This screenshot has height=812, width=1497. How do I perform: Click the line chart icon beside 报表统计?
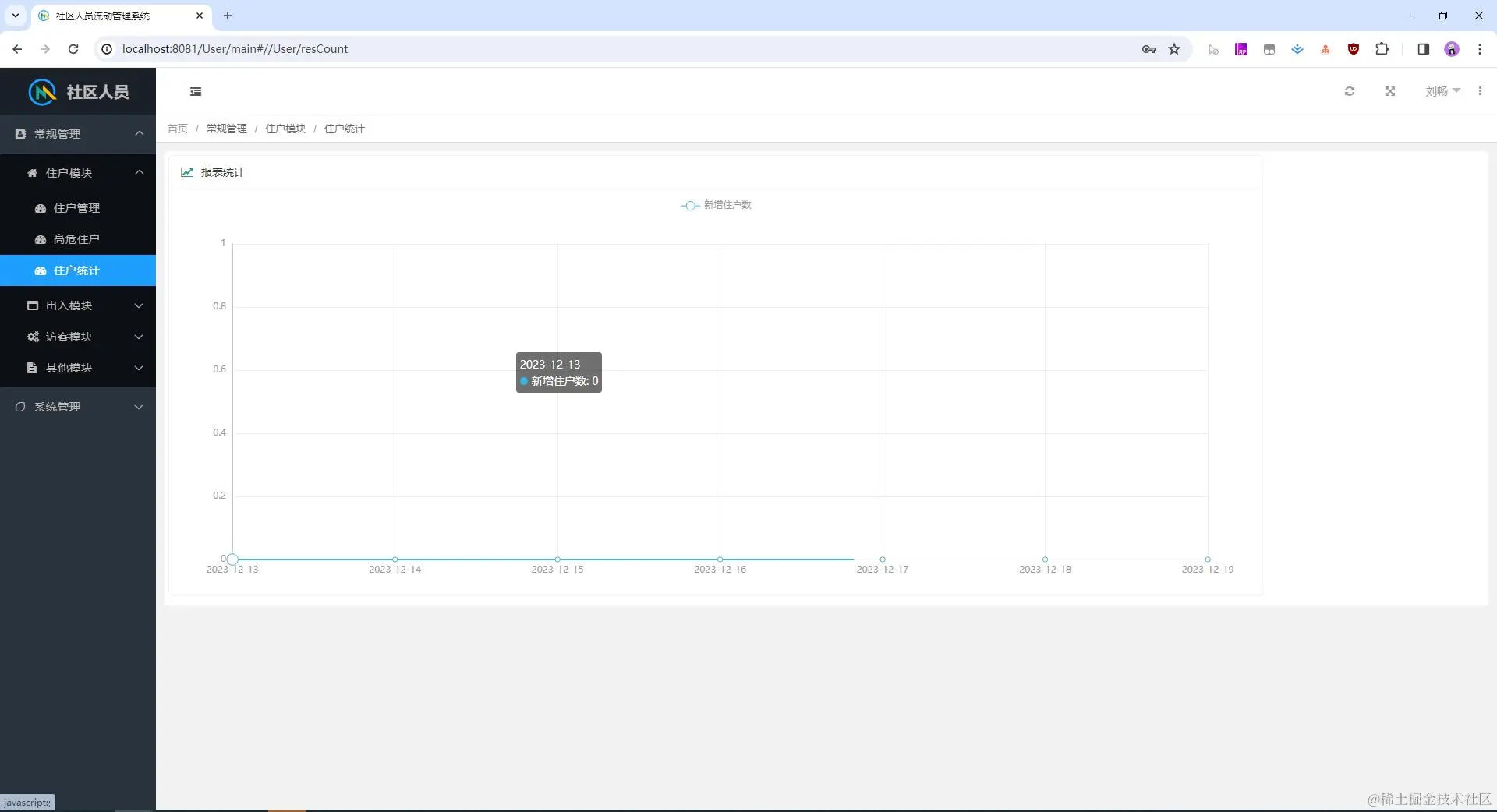tap(187, 172)
